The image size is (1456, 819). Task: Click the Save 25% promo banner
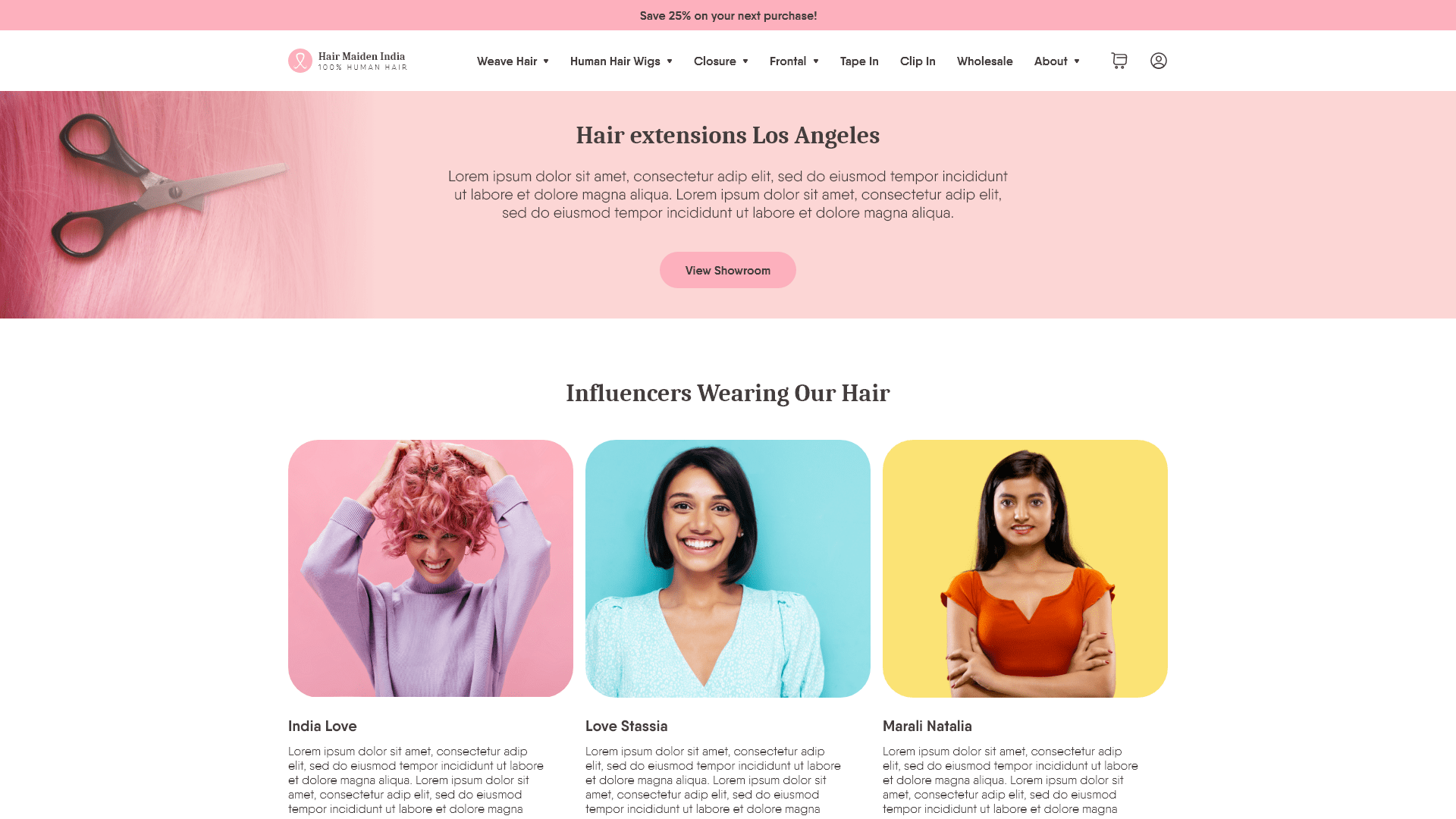[x=728, y=15]
